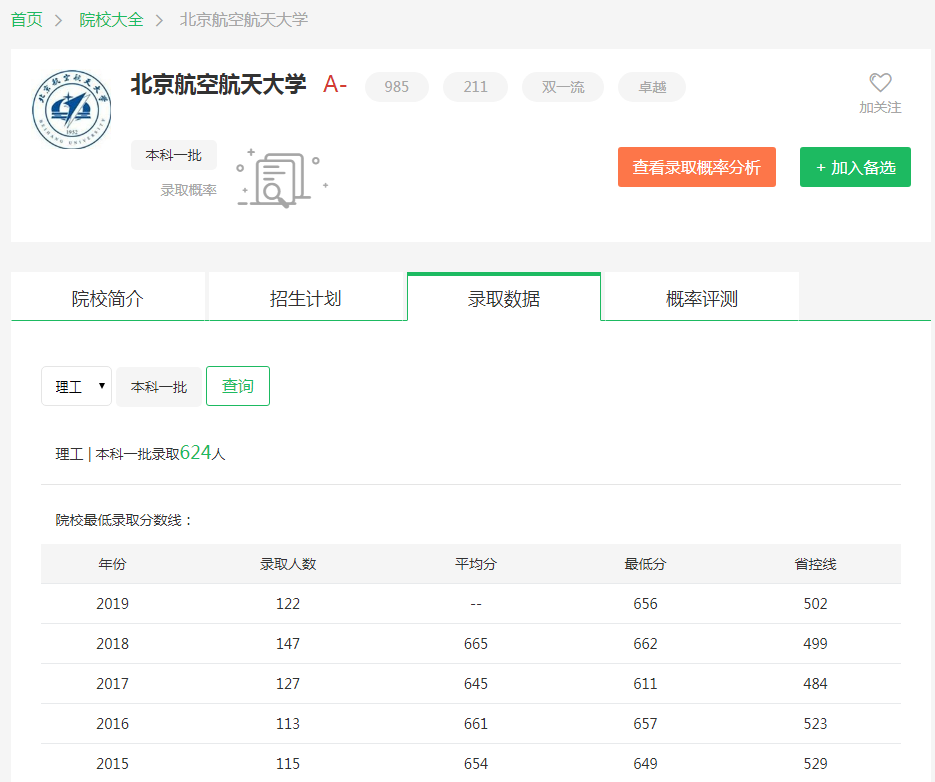Open the 理工 subject dropdown
935x782 pixels.
tap(77, 387)
